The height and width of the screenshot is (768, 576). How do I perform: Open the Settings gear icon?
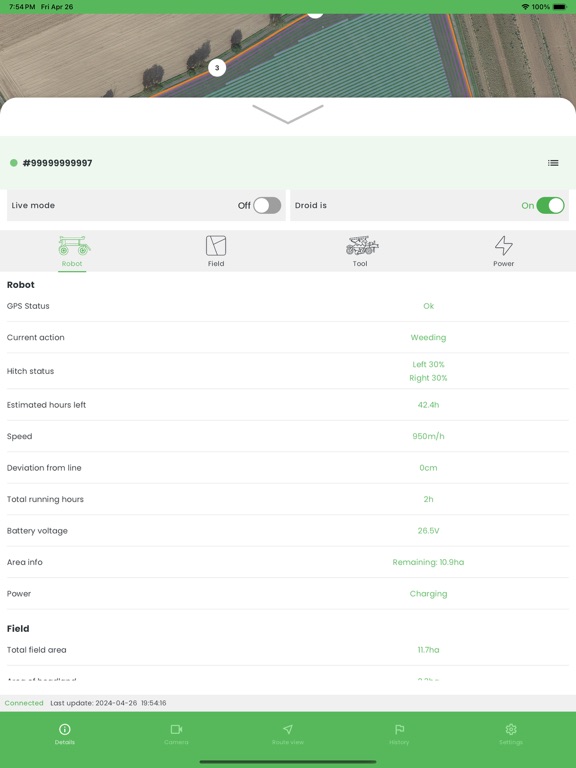(x=511, y=729)
